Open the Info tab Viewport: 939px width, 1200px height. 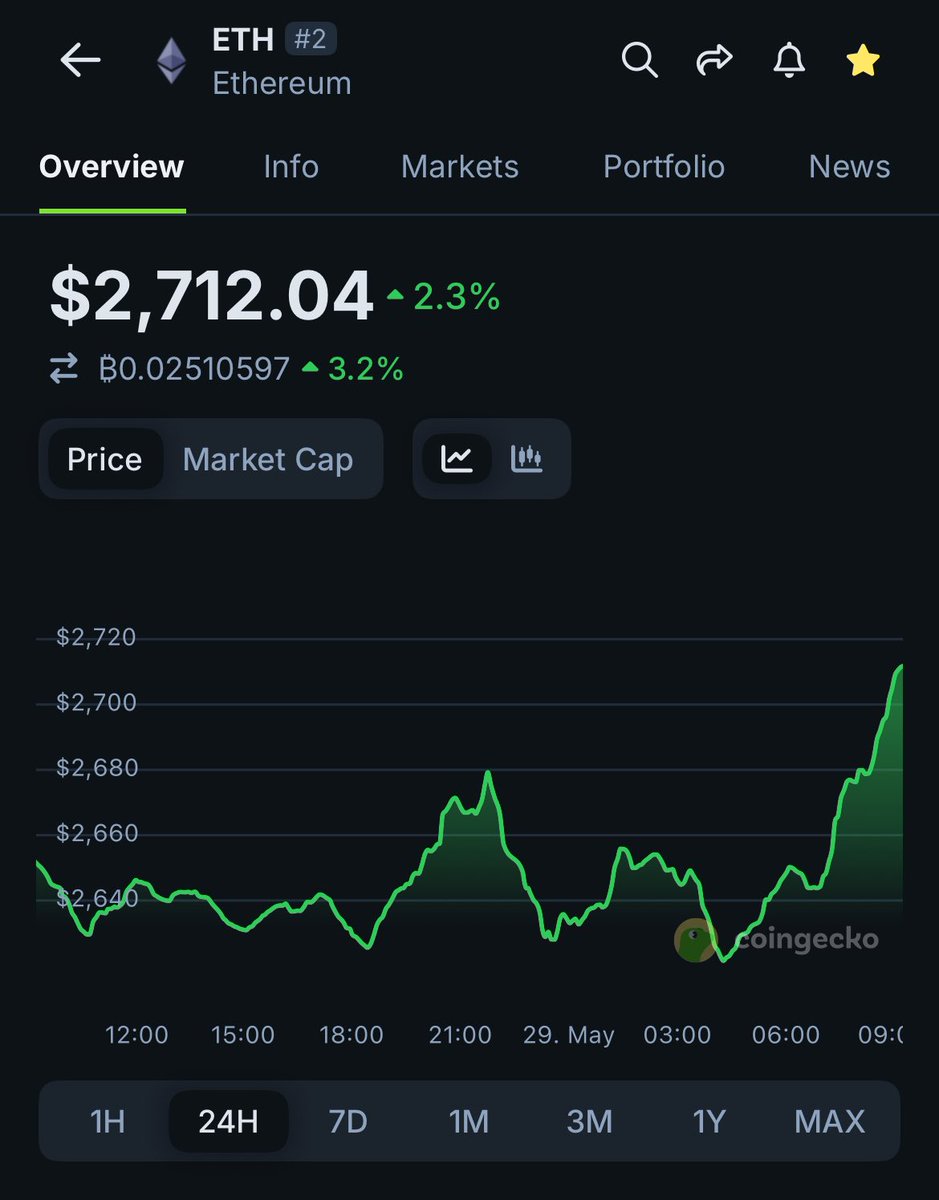click(291, 166)
